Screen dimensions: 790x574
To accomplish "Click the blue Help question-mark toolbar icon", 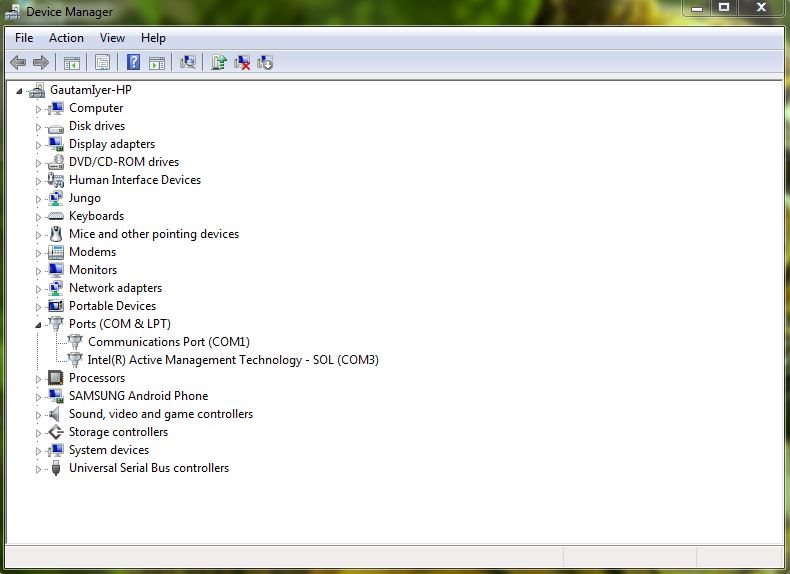I will tap(133, 62).
